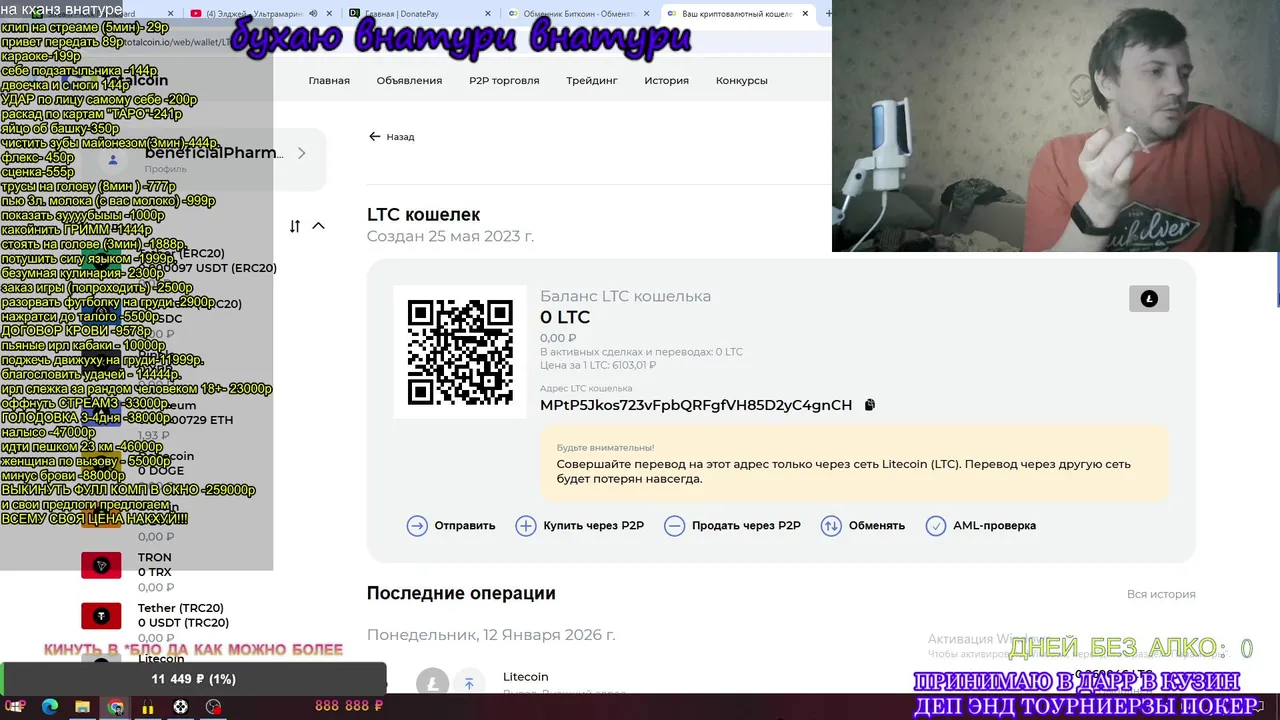
Task: Open the История menu item
Action: coord(666,80)
